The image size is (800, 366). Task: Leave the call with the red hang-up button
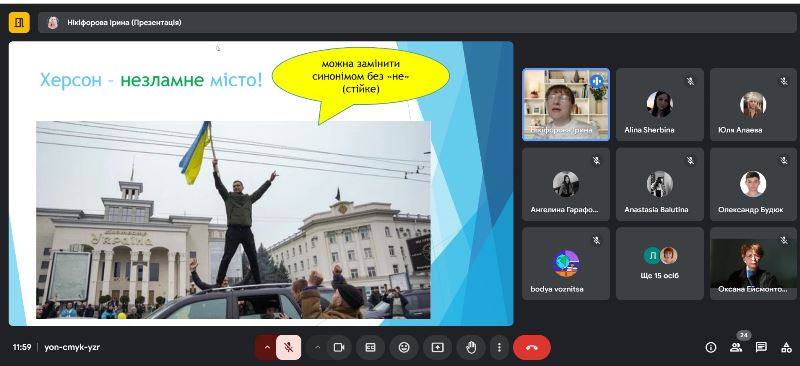(532, 348)
